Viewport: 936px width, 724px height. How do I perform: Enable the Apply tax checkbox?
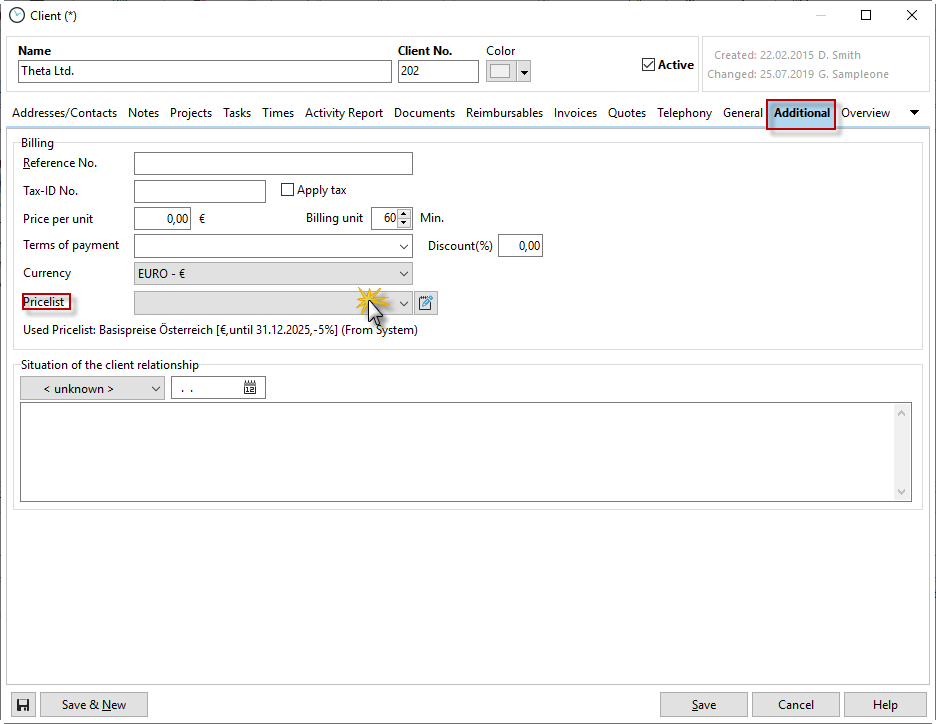click(288, 190)
